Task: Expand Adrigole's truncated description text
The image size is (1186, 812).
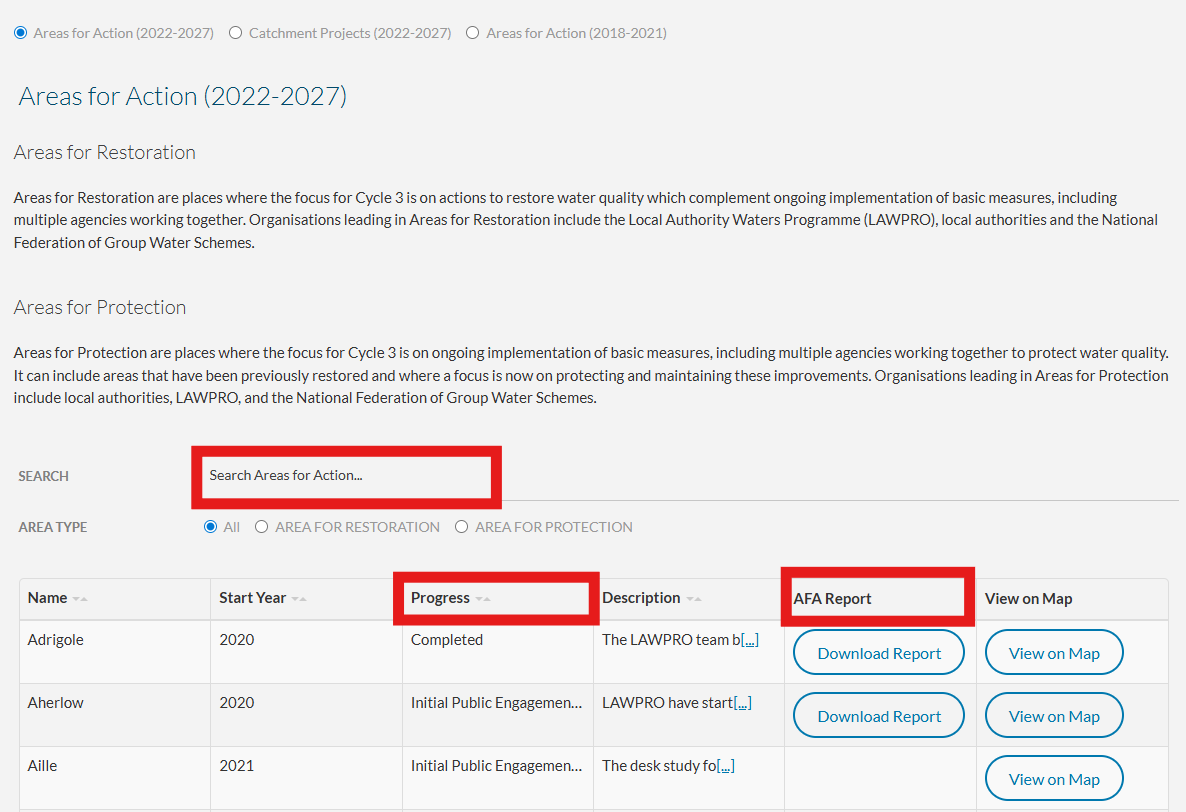Action: coord(749,639)
